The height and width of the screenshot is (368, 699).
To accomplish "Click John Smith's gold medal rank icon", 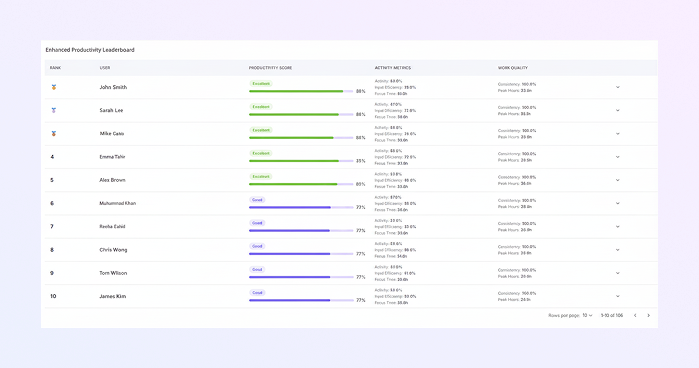I will [53, 87].
